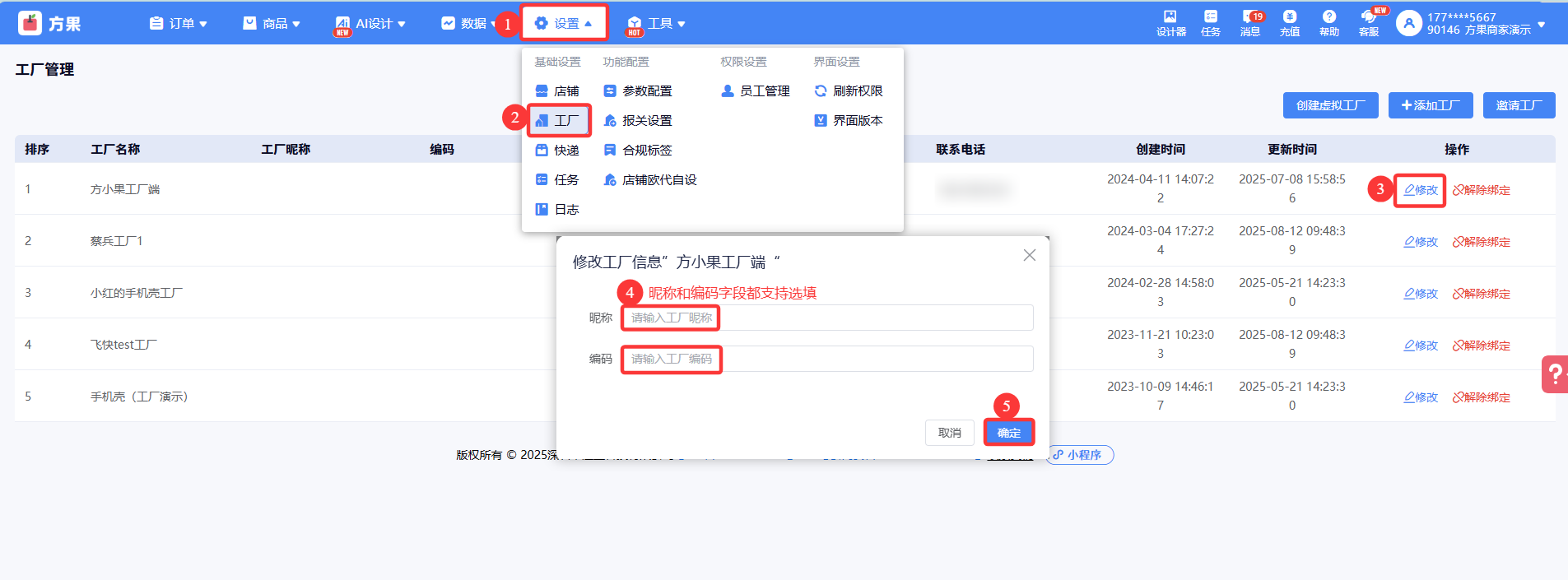Click the 创建虚拟工厂 button

tap(1330, 105)
